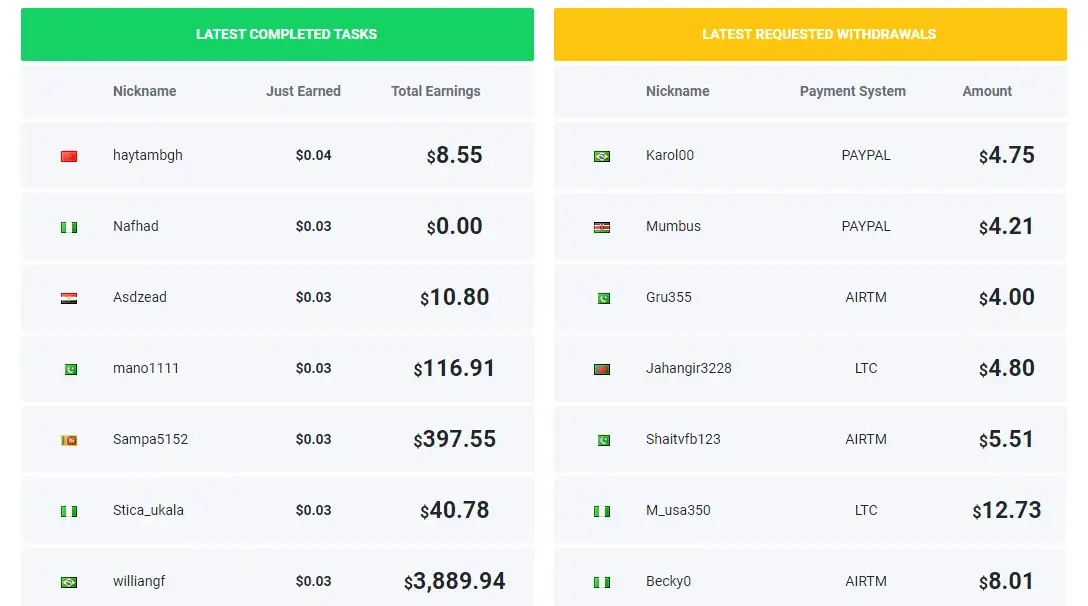Viewport: 1088px width, 606px height.
Task: Click the $5.51 withdrawal amount
Action: pyautogui.click(x=1006, y=439)
